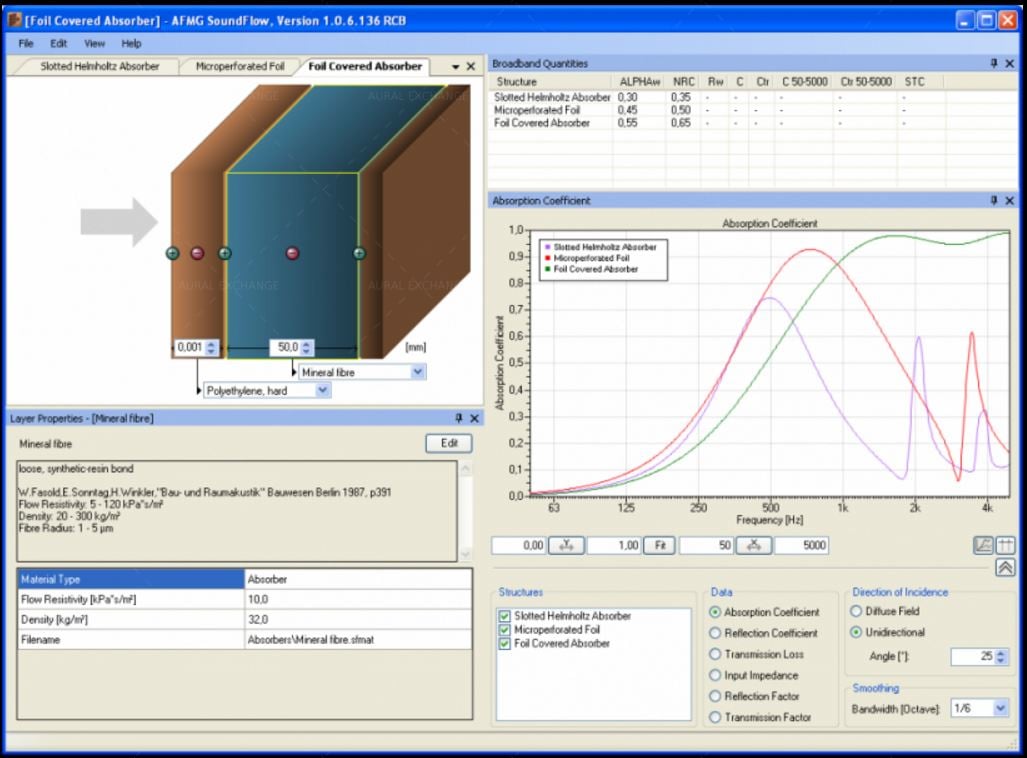Click the Edit button in Layer Properties
The image size is (1027, 758).
448,443
